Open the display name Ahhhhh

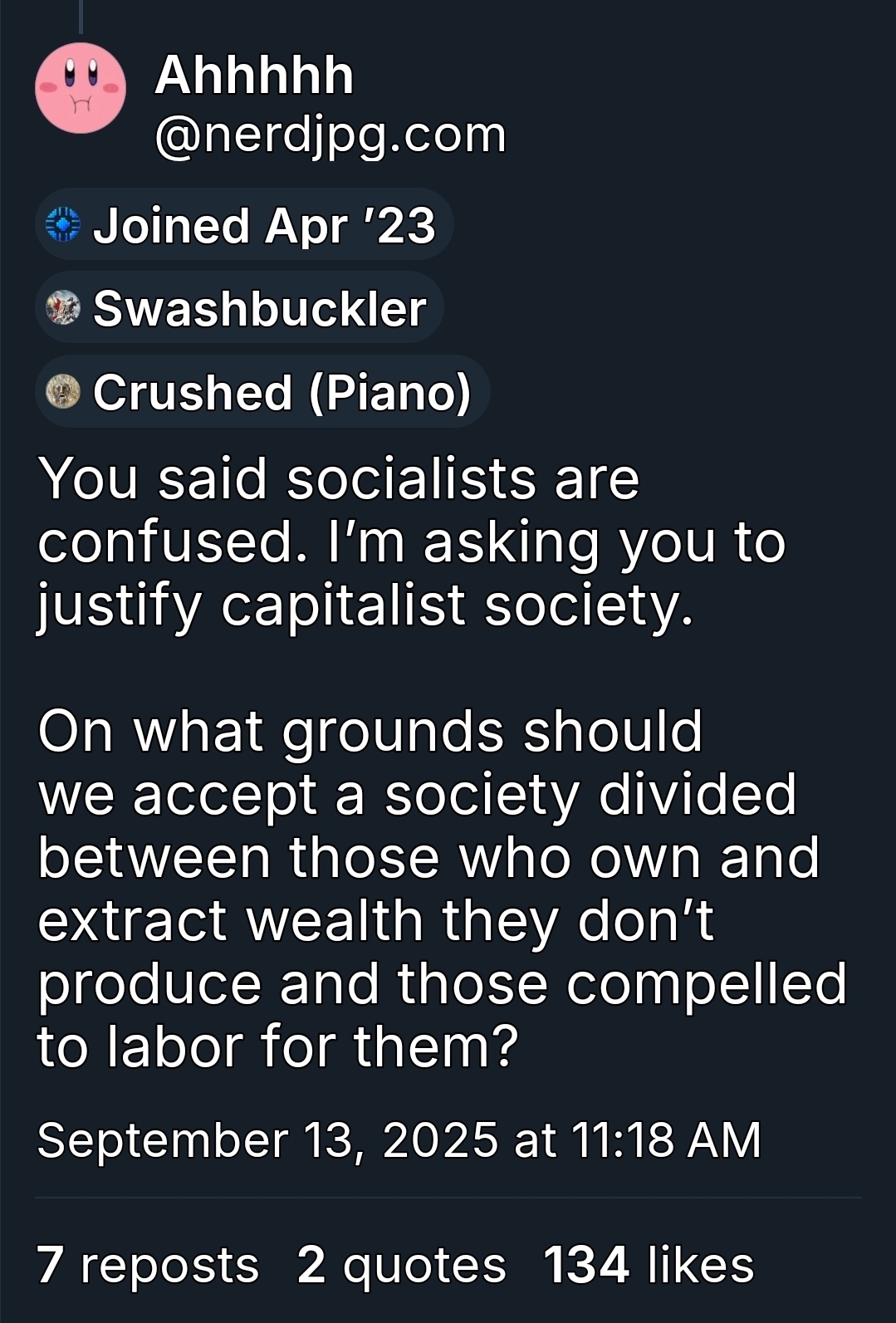pyautogui.click(x=254, y=76)
